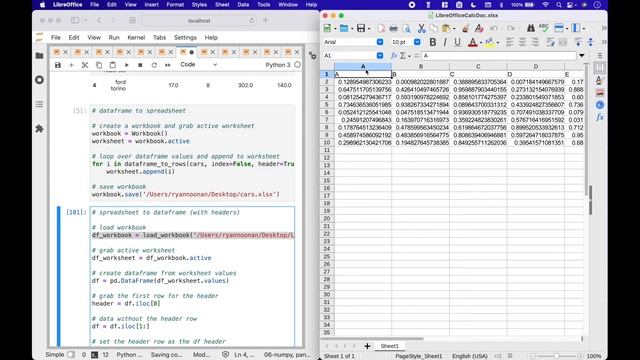The height and width of the screenshot is (360, 640).
Task: Open Calc Print Preview
Action: click(407, 28)
